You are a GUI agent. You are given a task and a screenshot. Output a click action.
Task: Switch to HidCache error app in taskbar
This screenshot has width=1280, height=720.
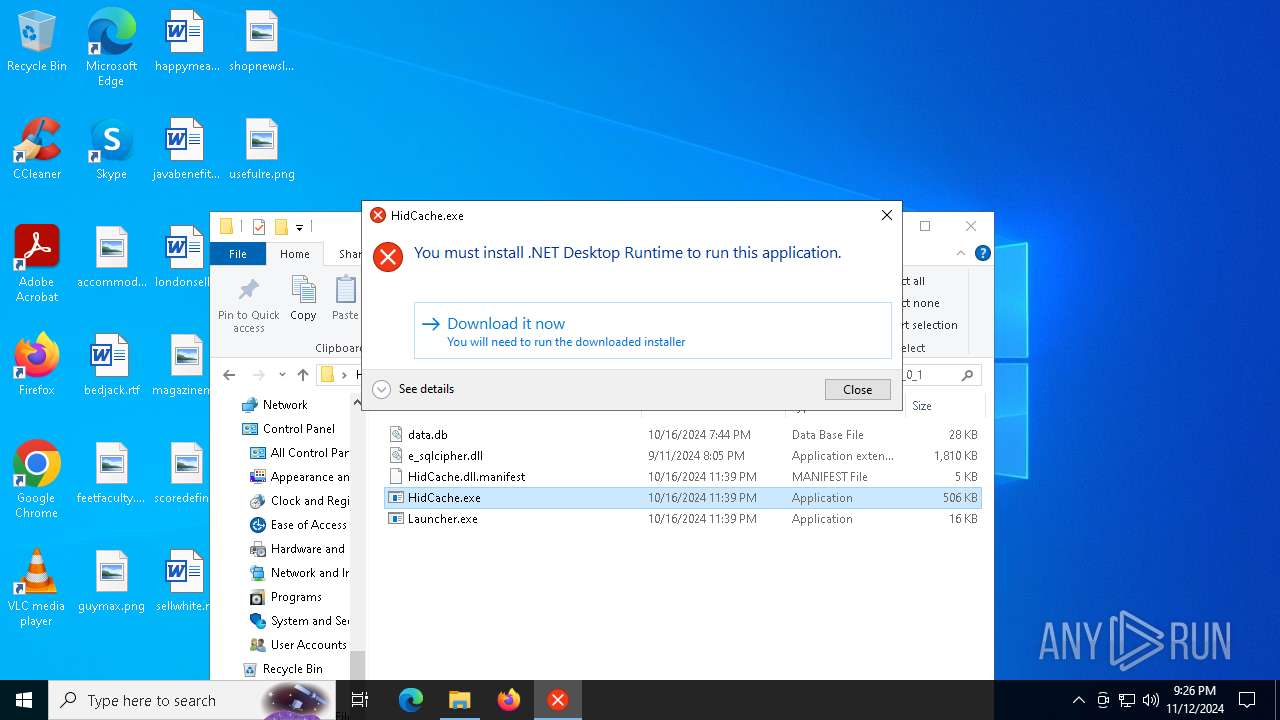[558, 700]
